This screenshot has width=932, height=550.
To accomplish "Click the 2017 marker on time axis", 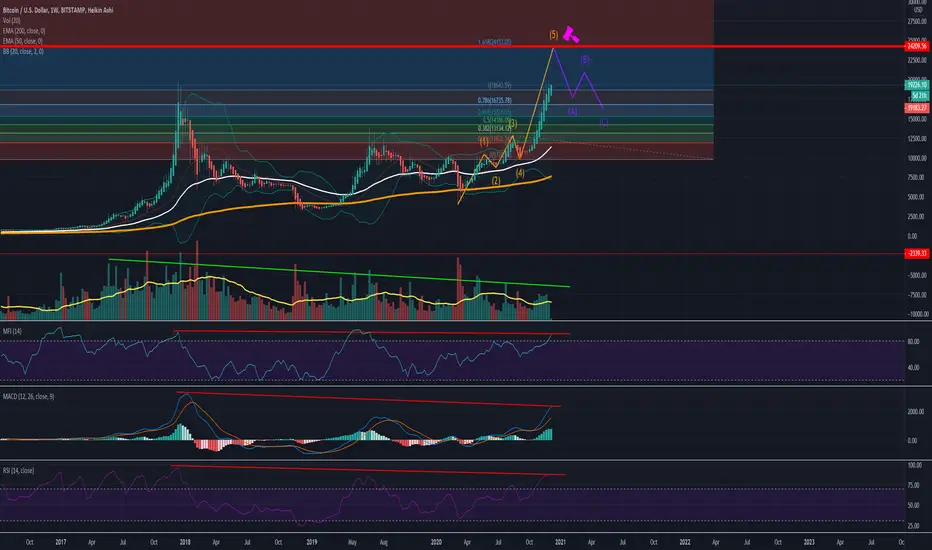I will pos(60,542).
